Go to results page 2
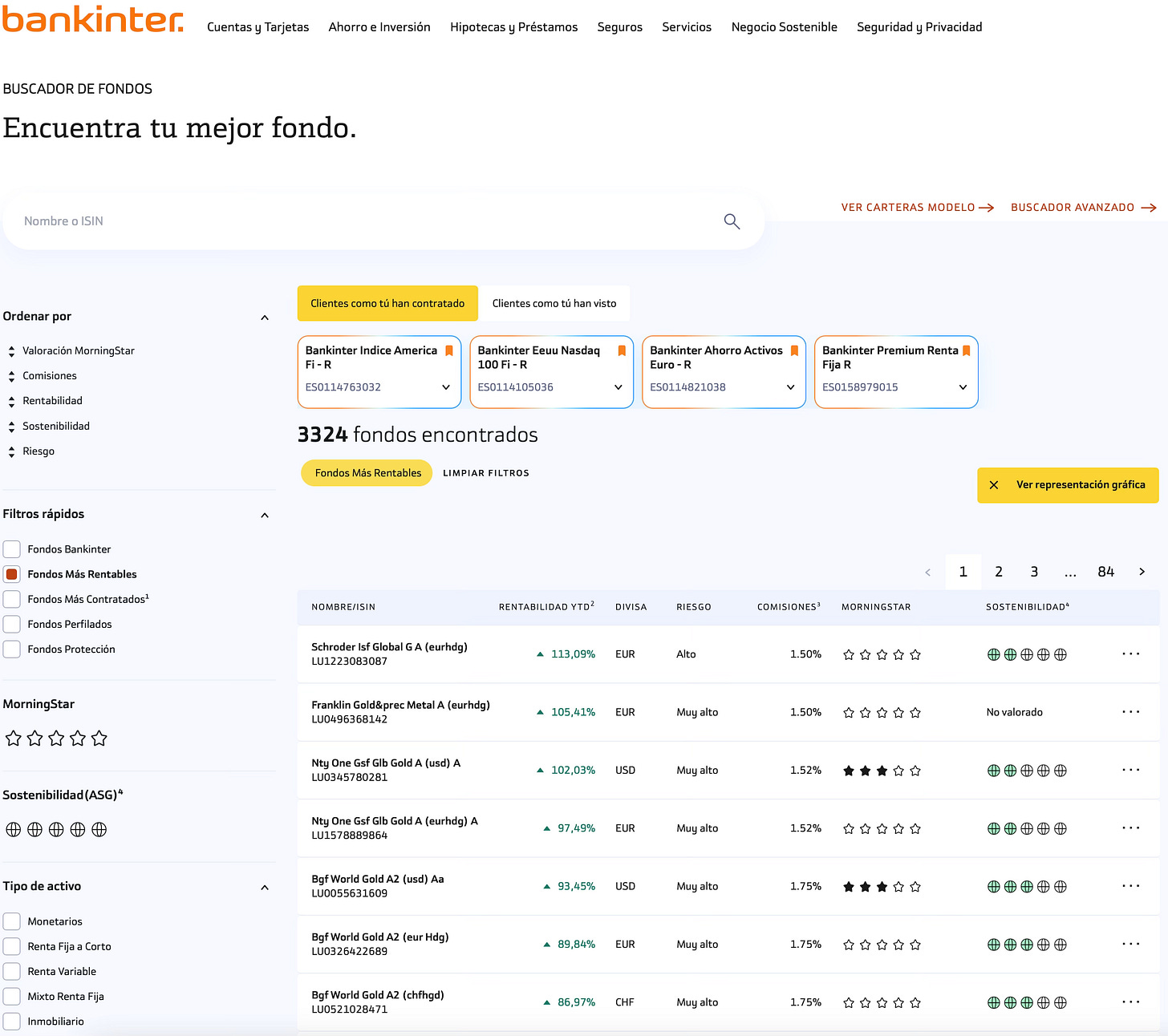1168x1036 pixels. point(999,572)
